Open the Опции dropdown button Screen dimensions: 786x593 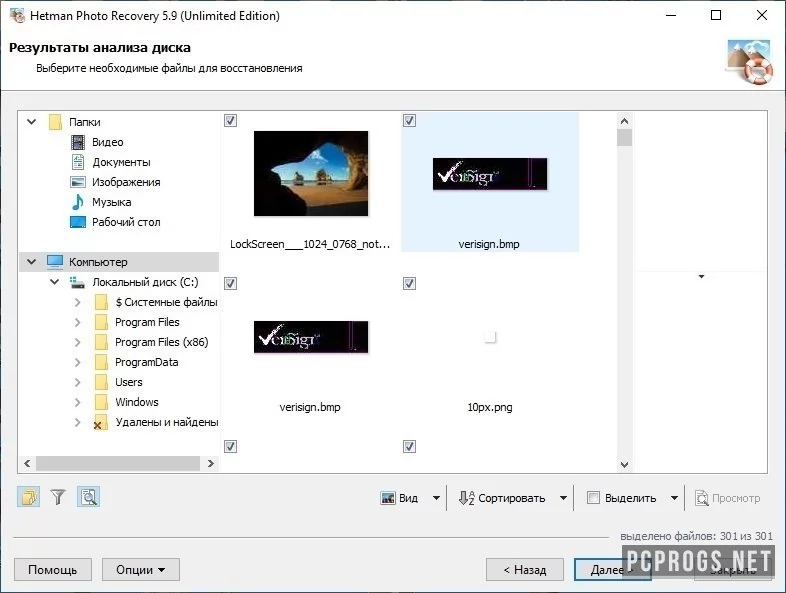[x=141, y=570]
